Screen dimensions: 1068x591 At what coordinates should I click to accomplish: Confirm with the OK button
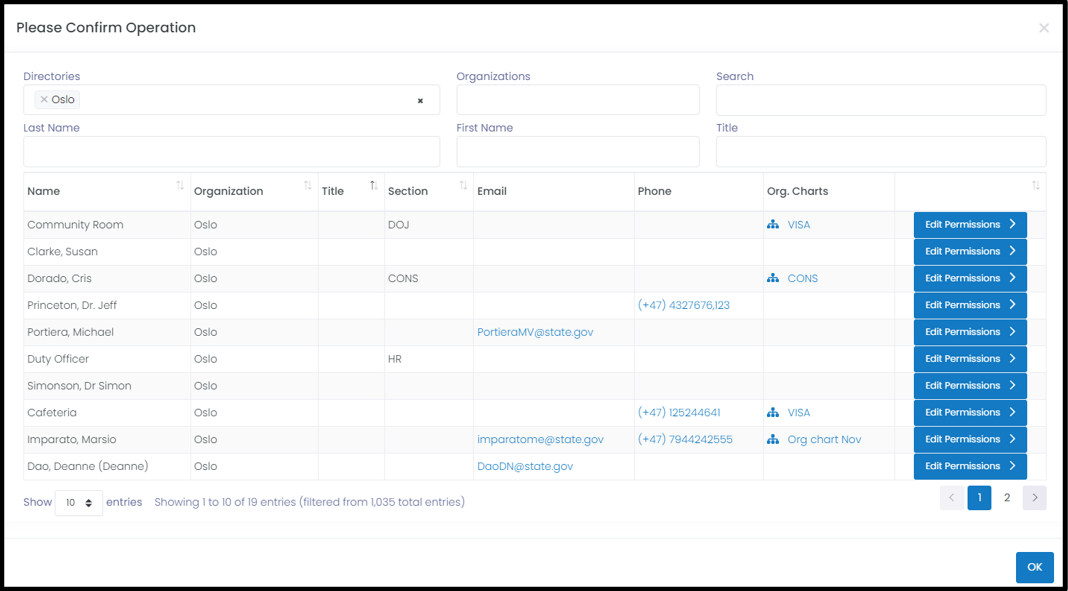coord(1035,567)
